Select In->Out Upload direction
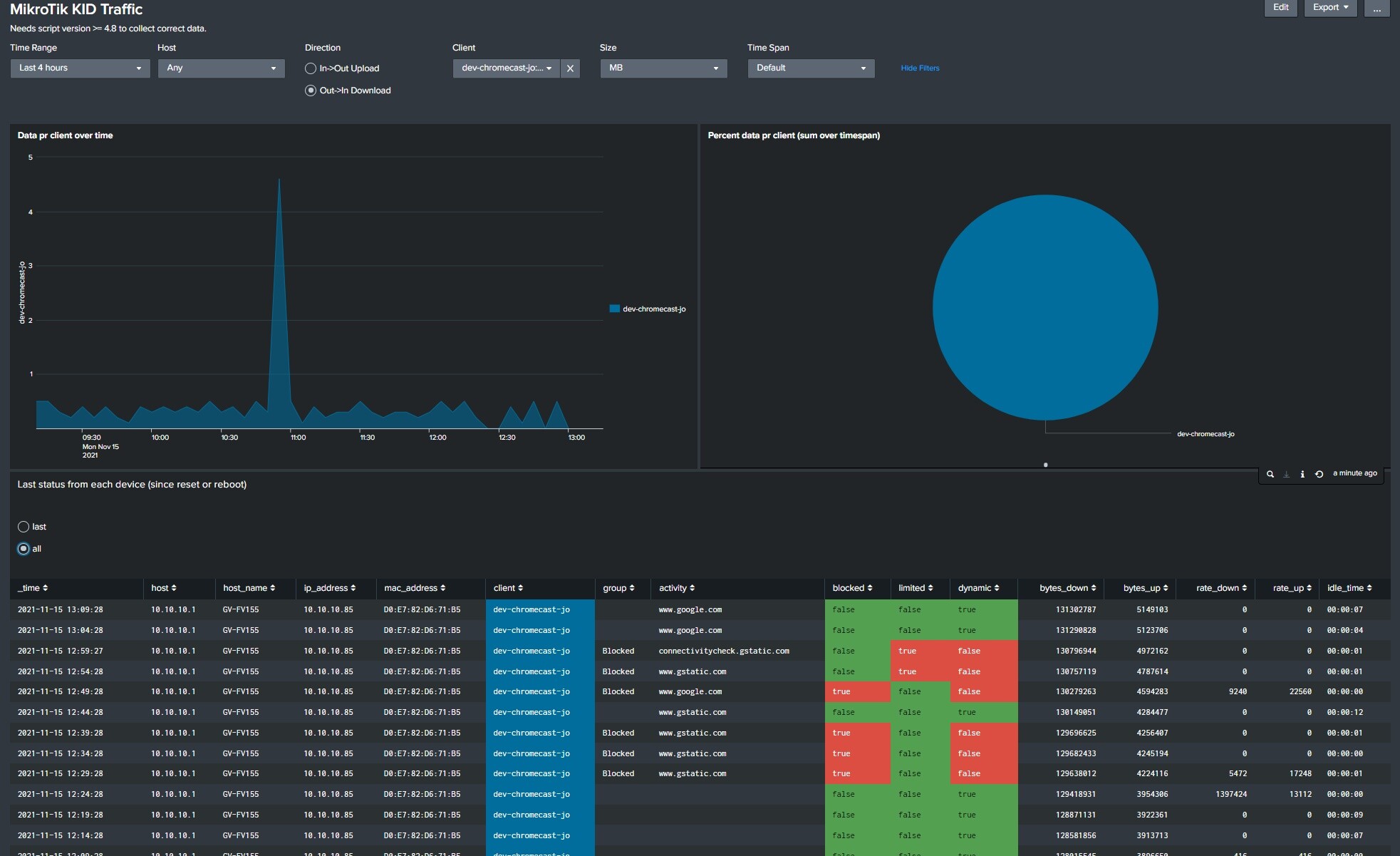 click(311, 68)
